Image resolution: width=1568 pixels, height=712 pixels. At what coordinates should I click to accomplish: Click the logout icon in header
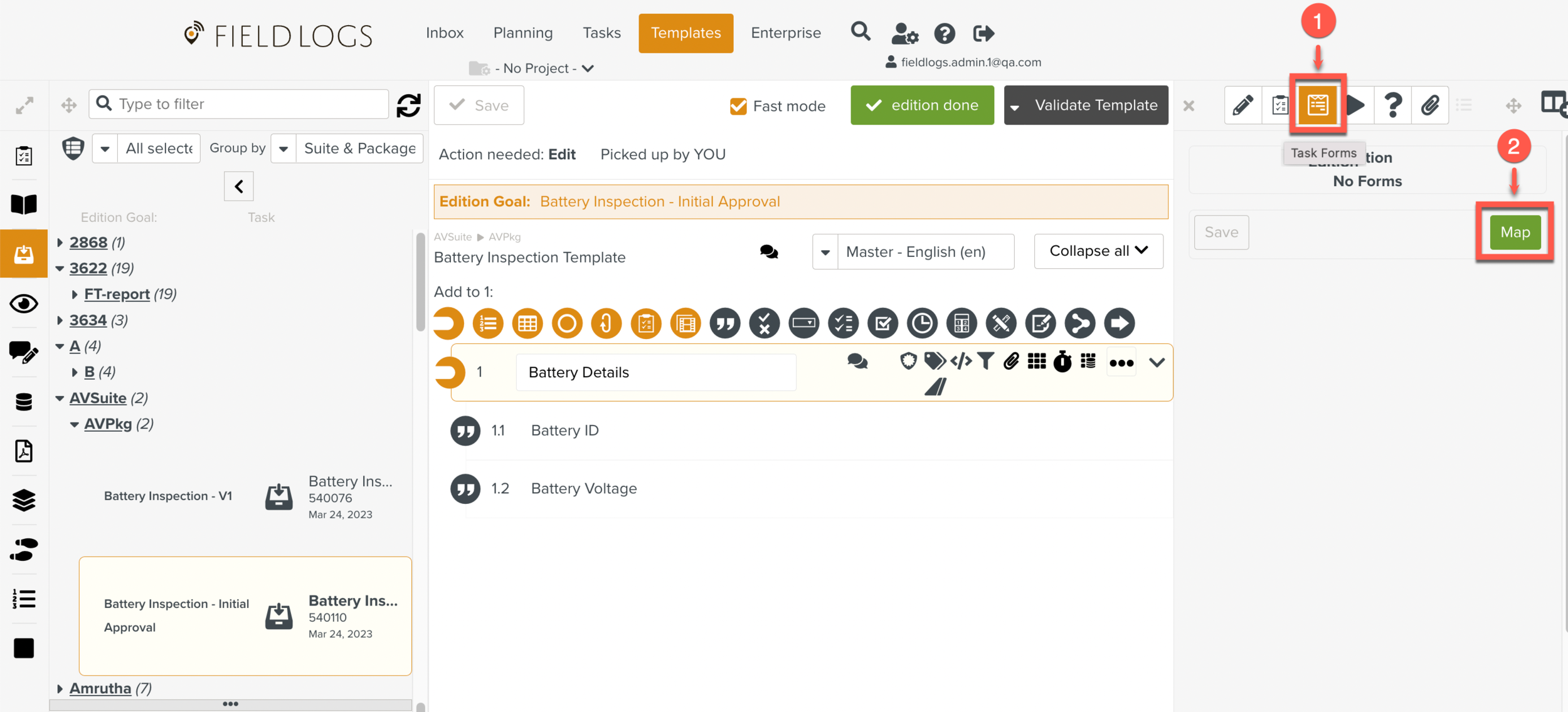983,33
